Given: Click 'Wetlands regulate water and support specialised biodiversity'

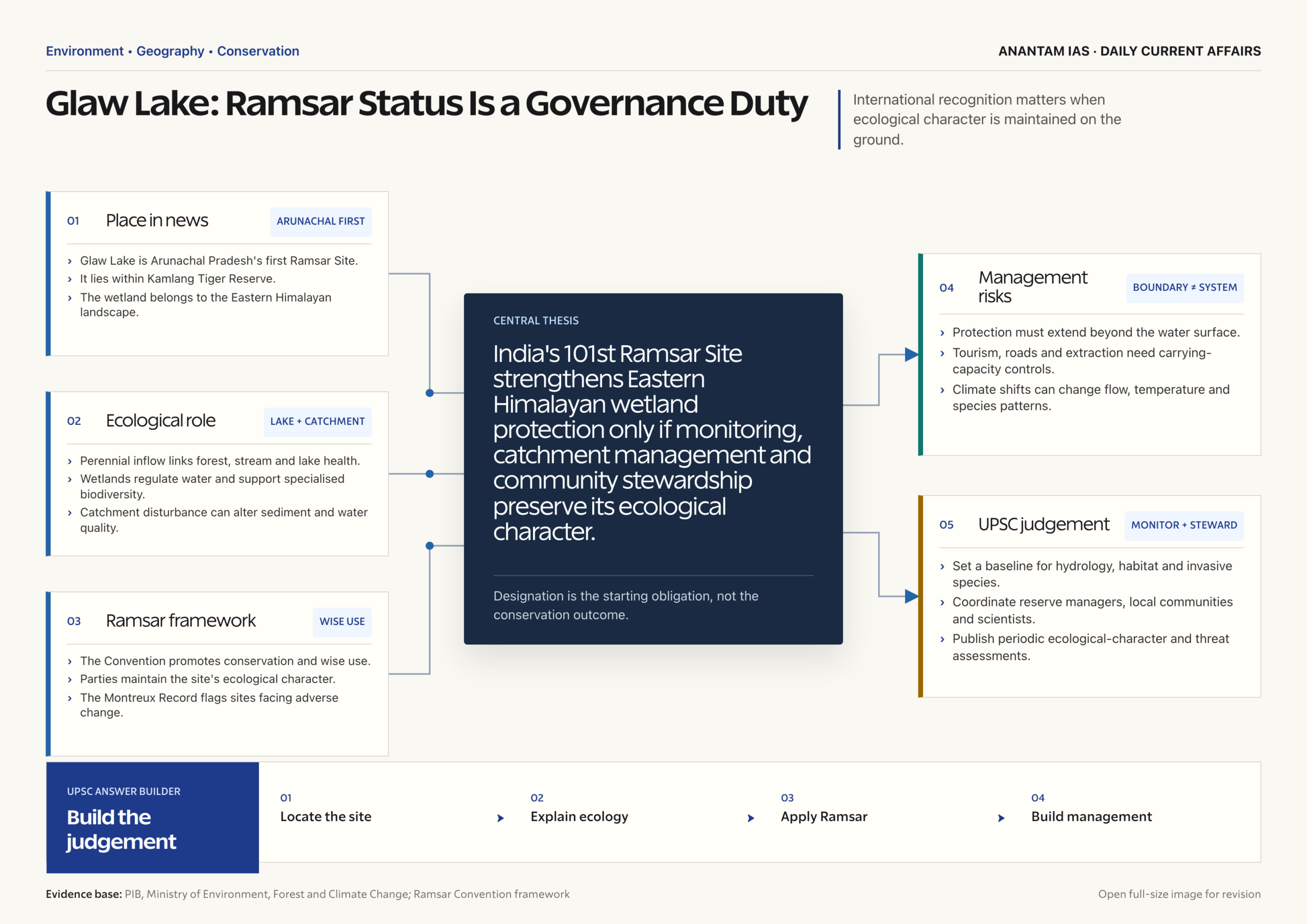Looking at the screenshot, I should pyautogui.click(x=212, y=487).
